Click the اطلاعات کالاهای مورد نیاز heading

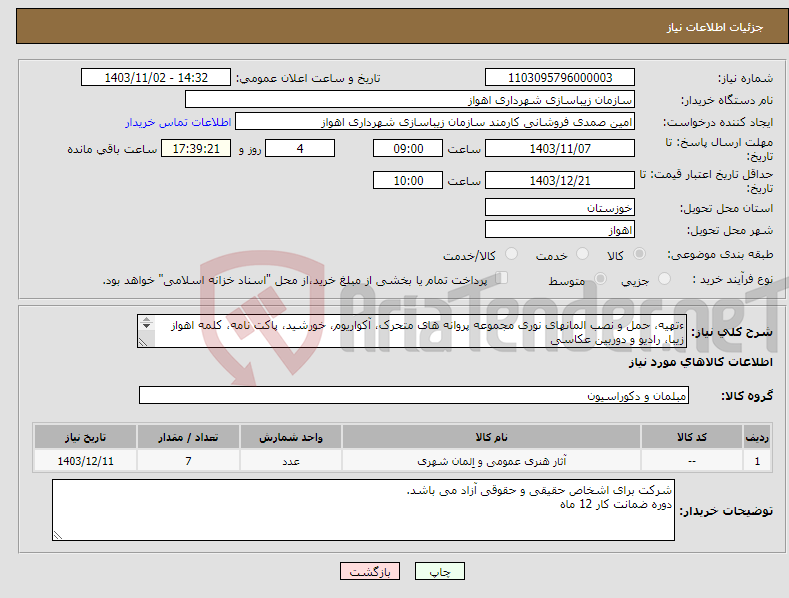click(700, 362)
